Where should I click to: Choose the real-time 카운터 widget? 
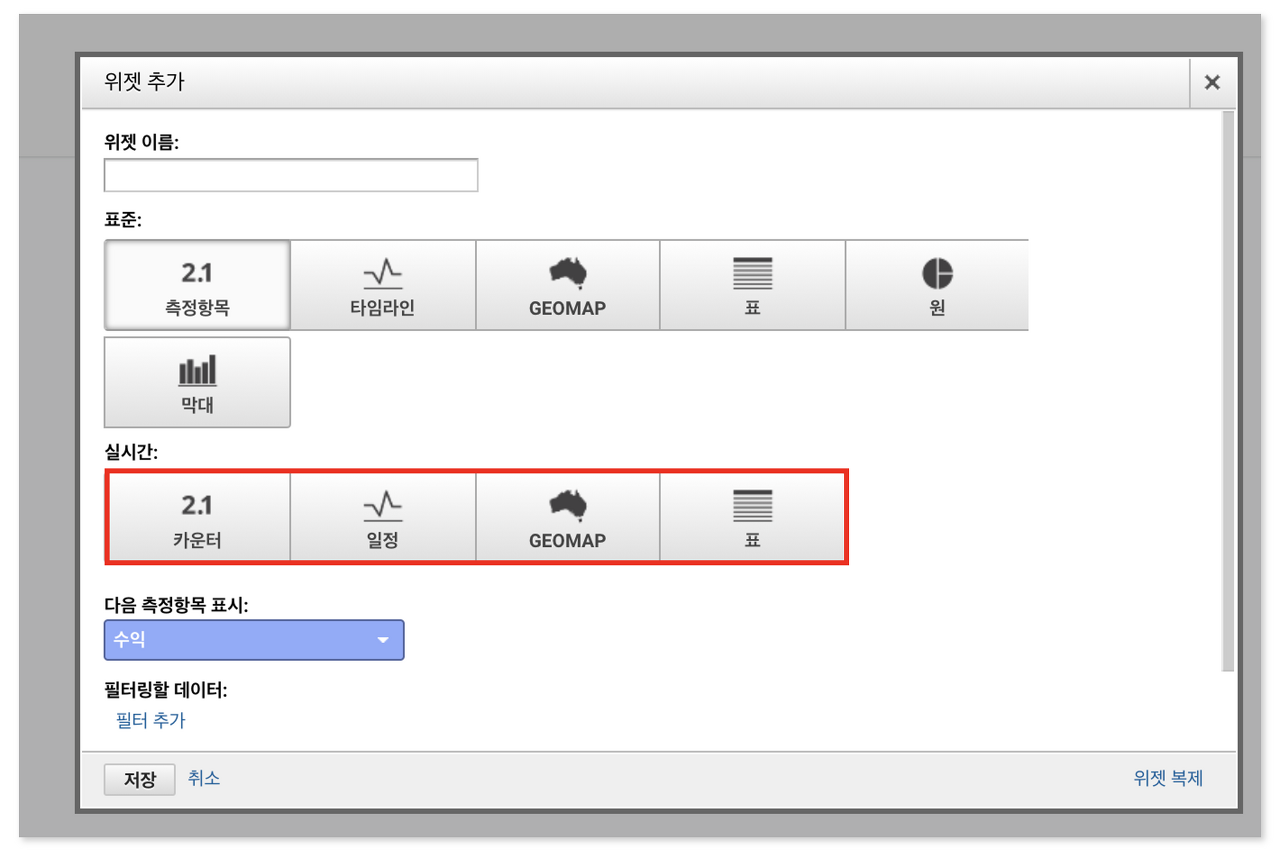pyautogui.click(x=197, y=517)
